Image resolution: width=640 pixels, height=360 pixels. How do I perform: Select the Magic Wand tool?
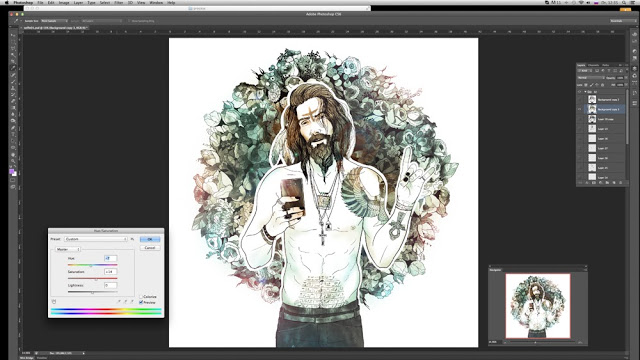[x=13, y=55]
